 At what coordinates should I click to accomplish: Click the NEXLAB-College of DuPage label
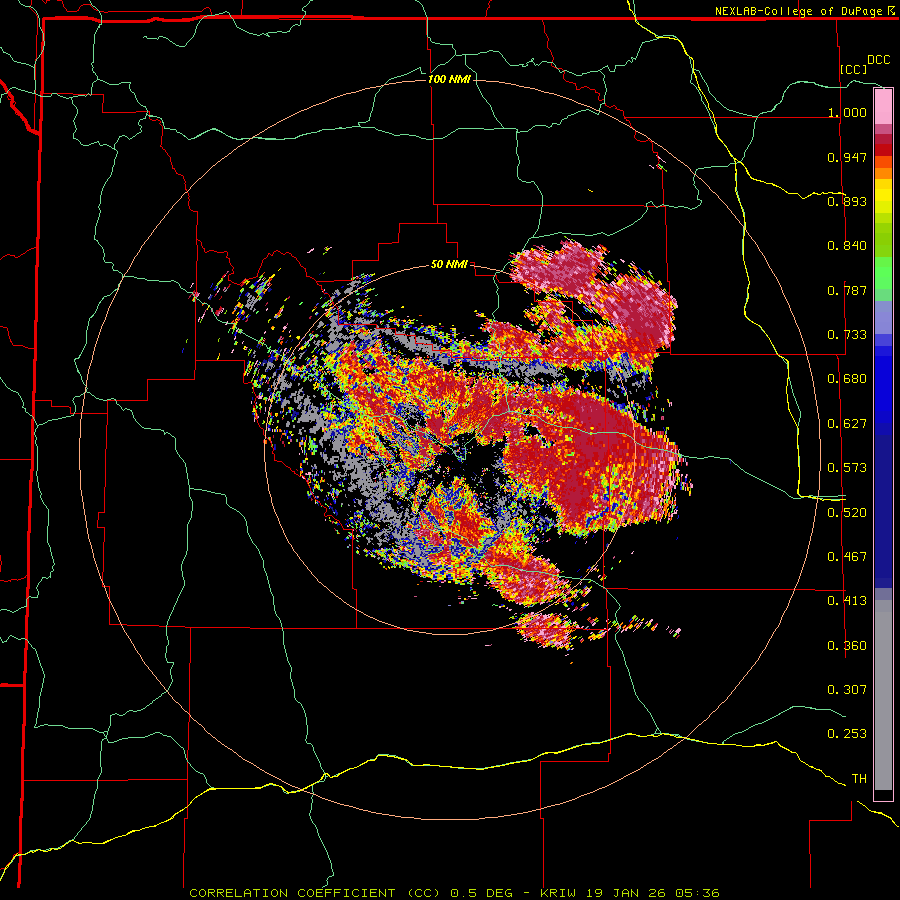point(800,11)
